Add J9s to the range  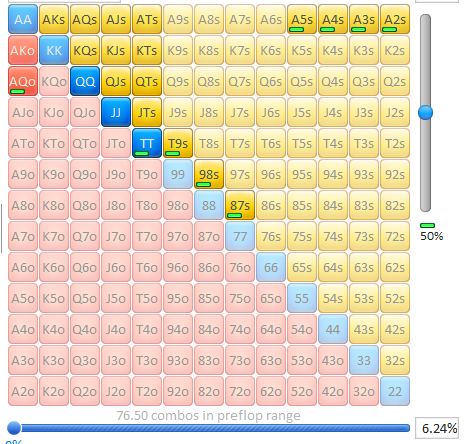point(178,112)
